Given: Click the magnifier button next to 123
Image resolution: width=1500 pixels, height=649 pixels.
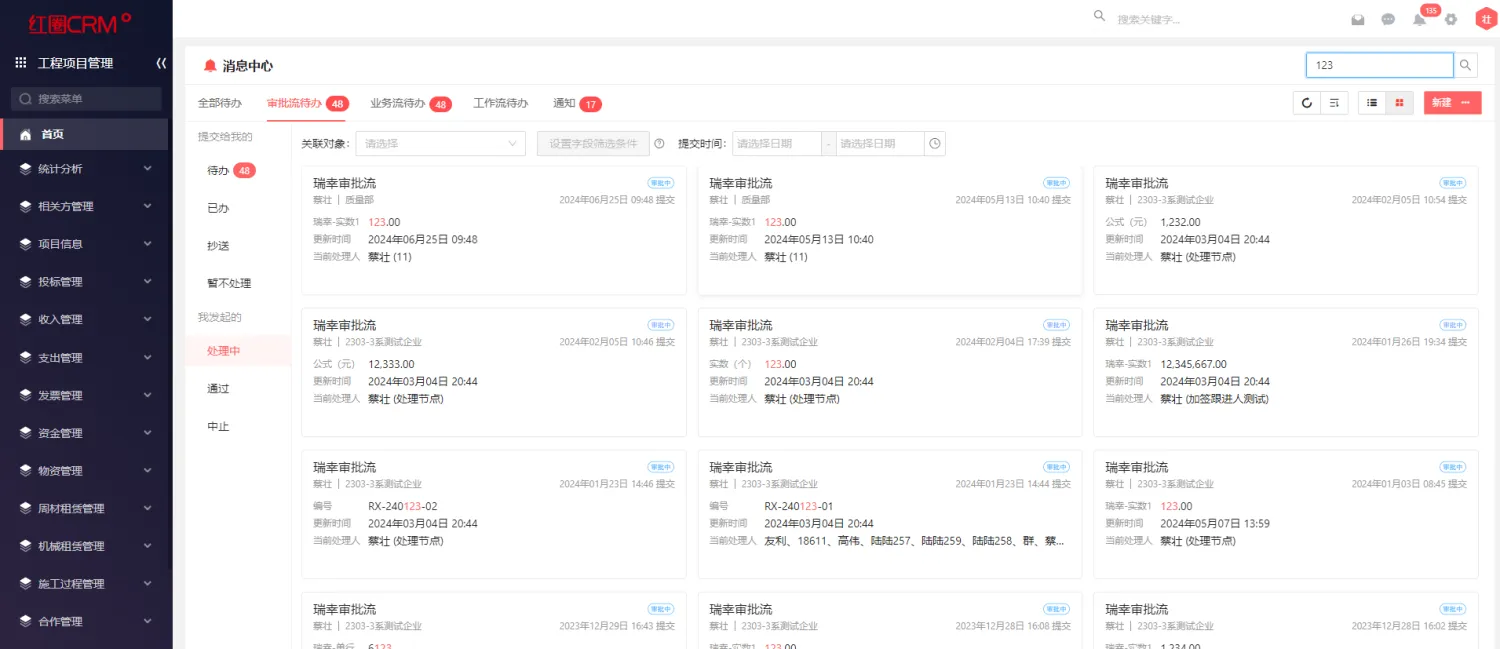Looking at the screenshot, I should [x=1465, y=65].
